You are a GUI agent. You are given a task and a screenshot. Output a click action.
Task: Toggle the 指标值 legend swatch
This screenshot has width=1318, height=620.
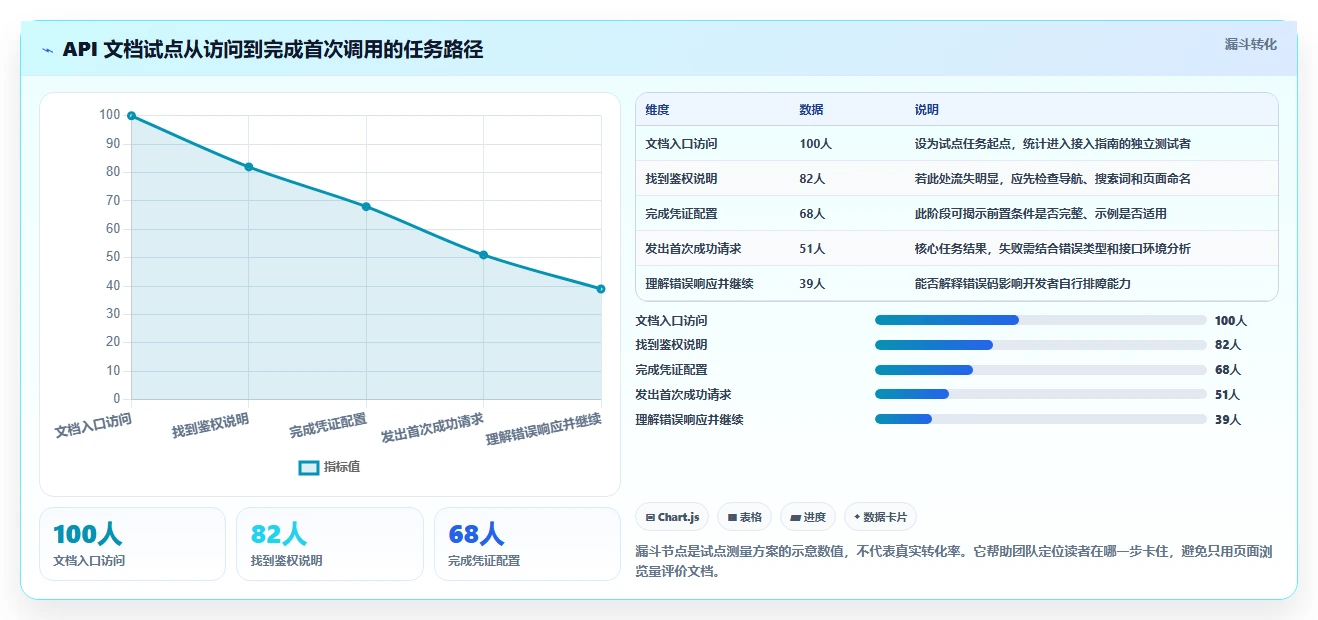click(309, 467)
